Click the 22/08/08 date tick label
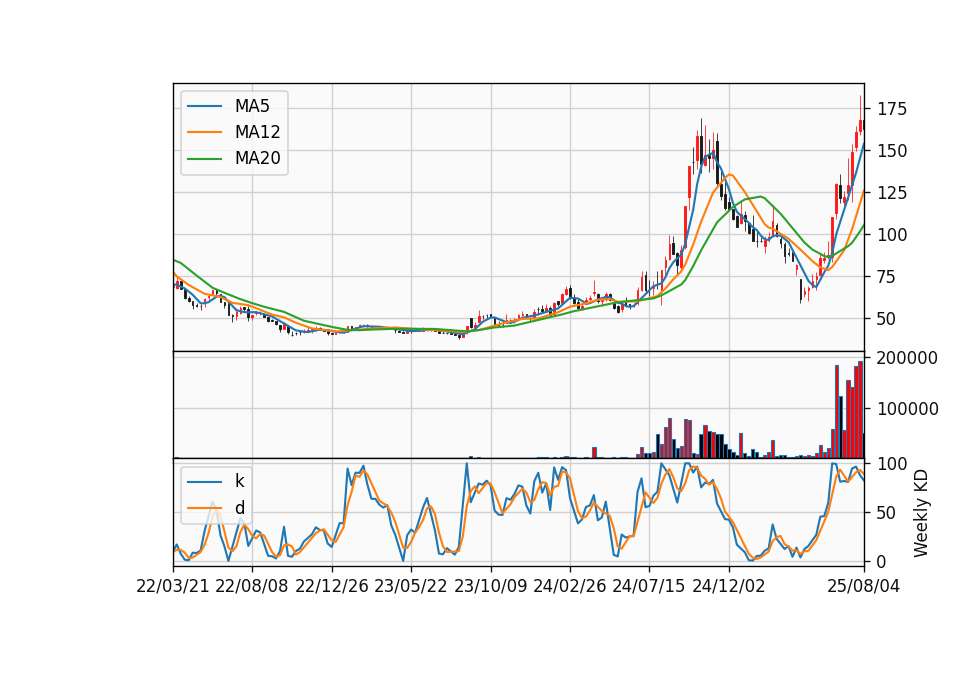Screen dimensions: 960x690 pos(252,586)
